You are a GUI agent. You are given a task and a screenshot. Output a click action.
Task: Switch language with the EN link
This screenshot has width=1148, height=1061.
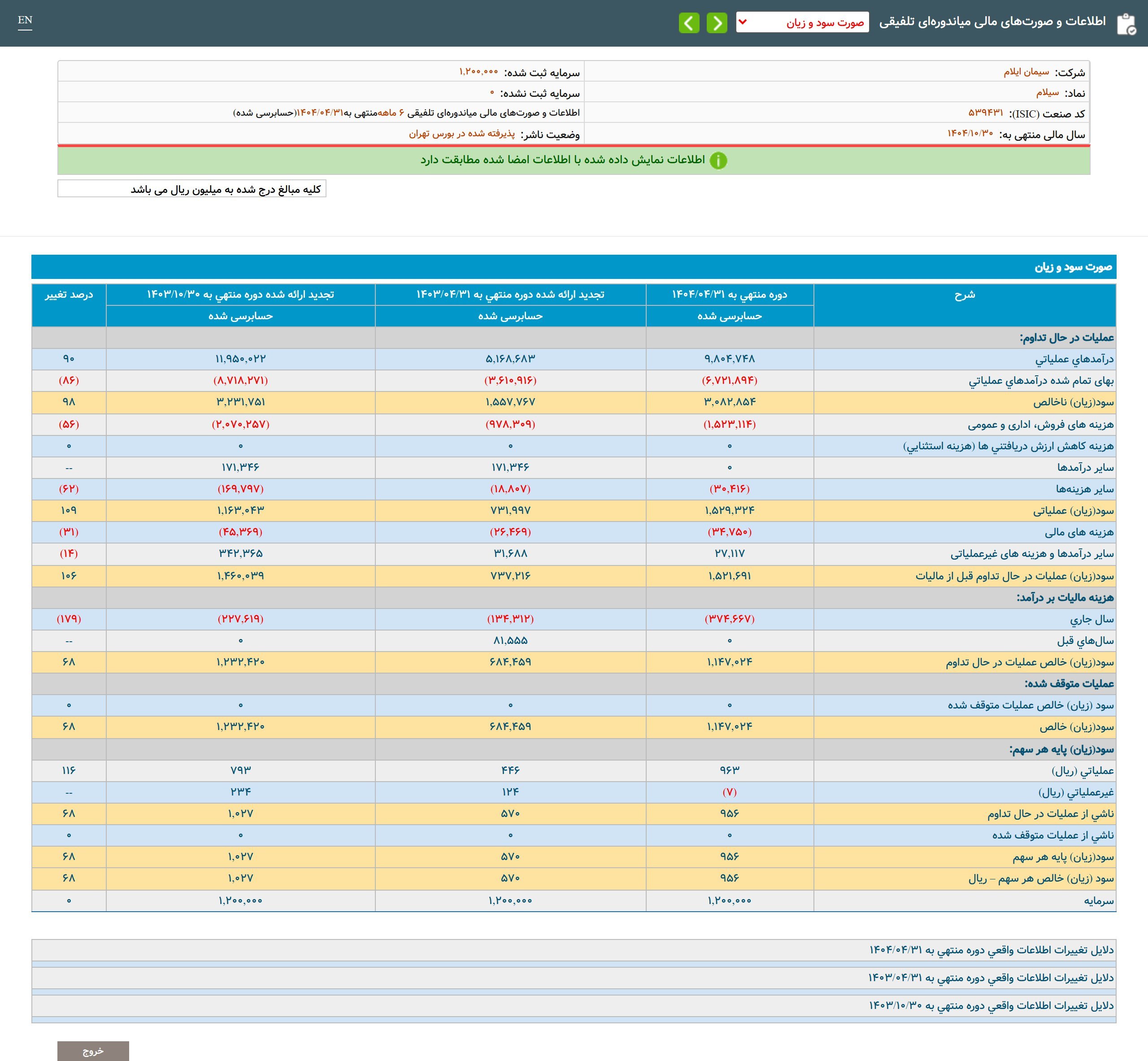point(25,21)
